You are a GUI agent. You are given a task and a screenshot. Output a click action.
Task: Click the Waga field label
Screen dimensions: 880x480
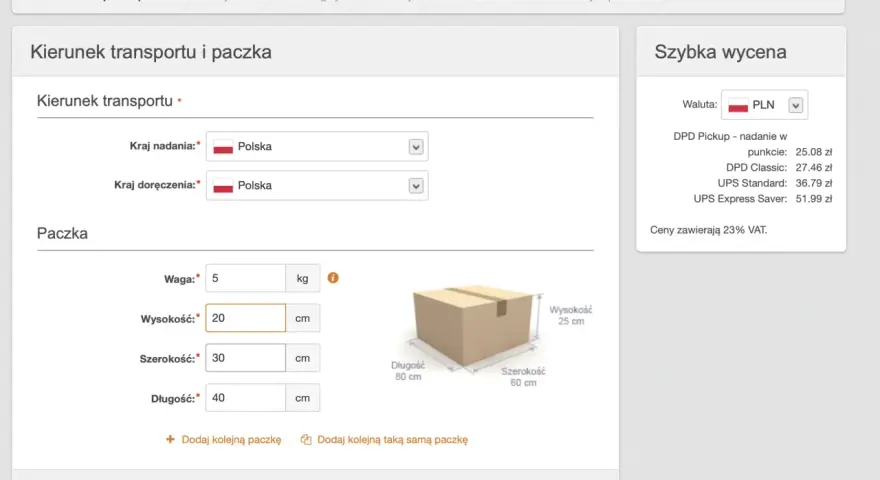180,279
